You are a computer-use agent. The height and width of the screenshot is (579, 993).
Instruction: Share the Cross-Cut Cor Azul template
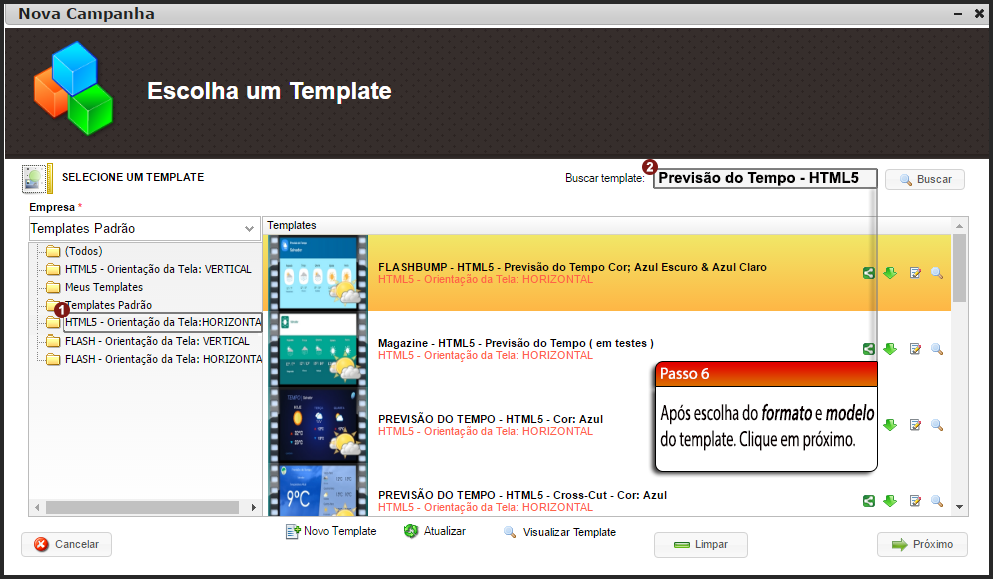[868, 500]
